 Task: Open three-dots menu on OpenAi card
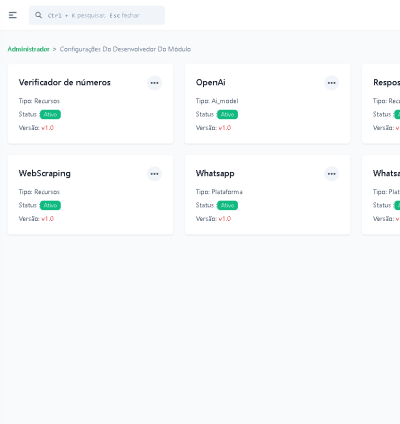coord(332,83)
